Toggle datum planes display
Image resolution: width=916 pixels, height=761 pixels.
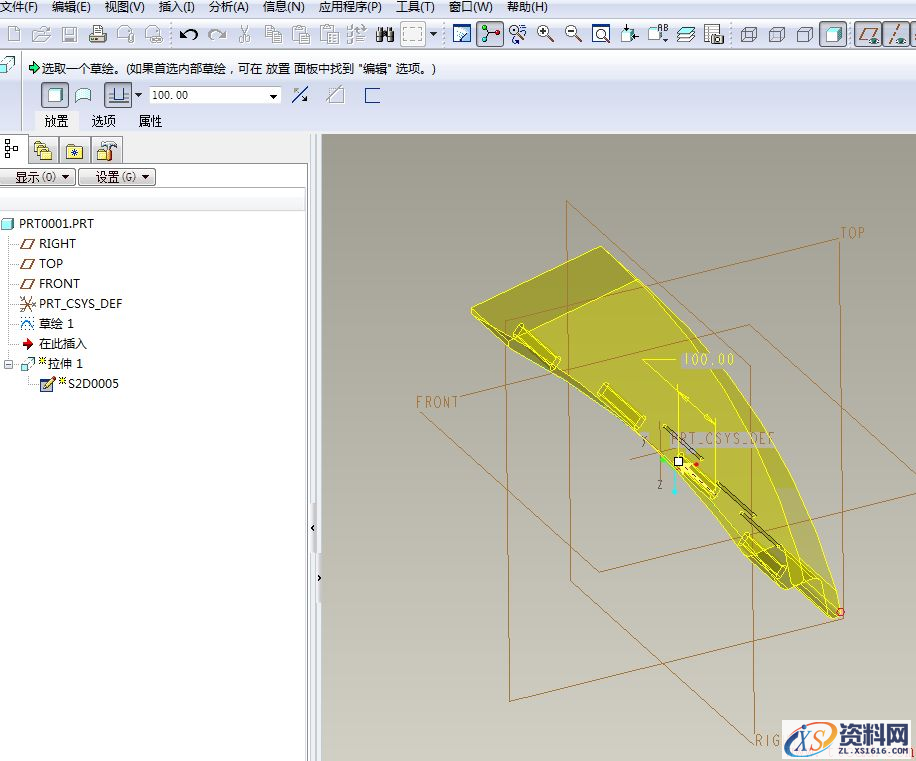click(868, 35)
